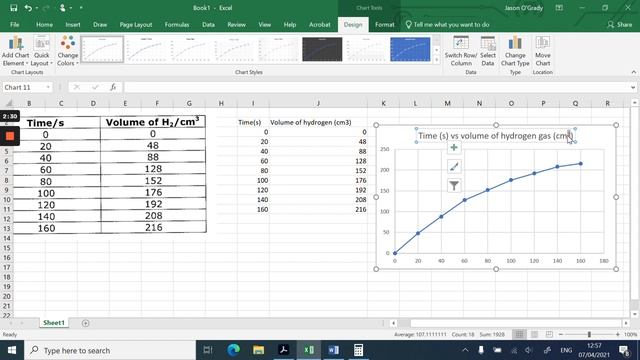Open the Data tab
Viewport: 640px width, 360px height.
(208, 24)
